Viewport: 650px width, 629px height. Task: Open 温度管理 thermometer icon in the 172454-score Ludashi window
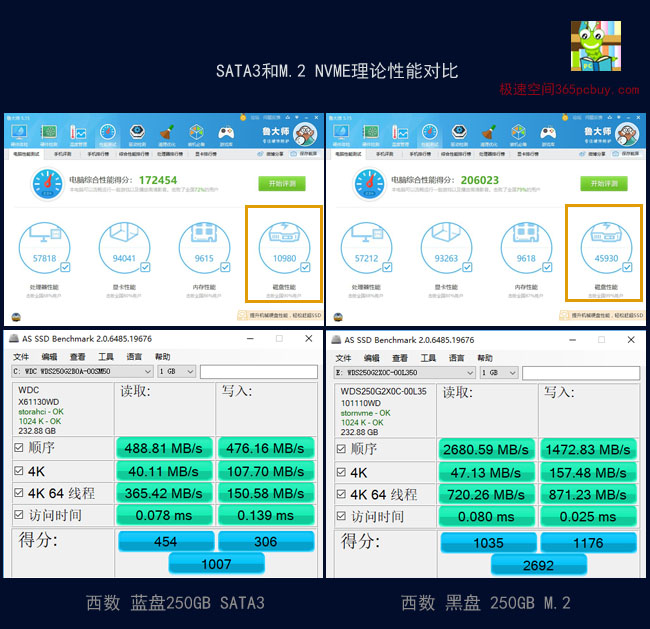point(78,134)
